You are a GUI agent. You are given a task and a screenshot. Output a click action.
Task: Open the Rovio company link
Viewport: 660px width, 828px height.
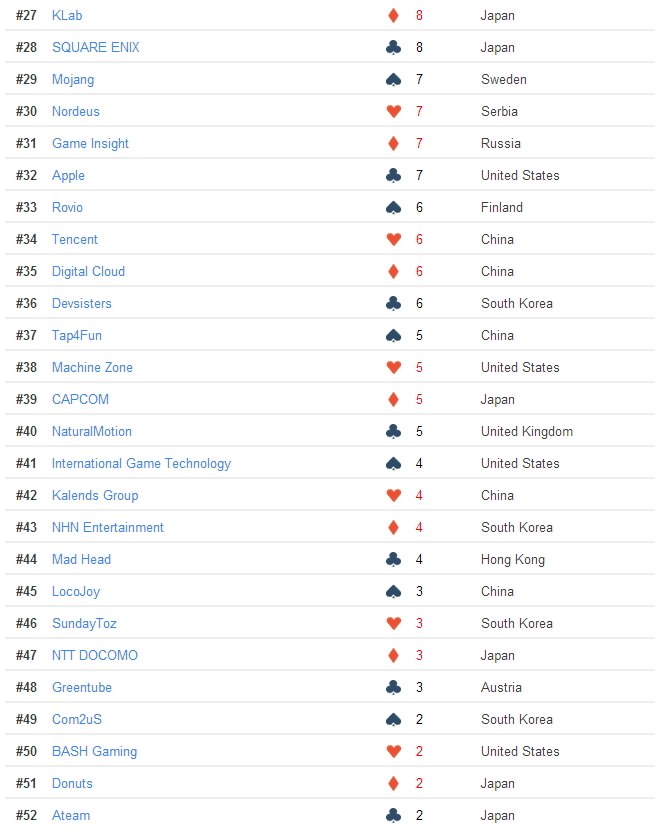(x=67, y=208)
